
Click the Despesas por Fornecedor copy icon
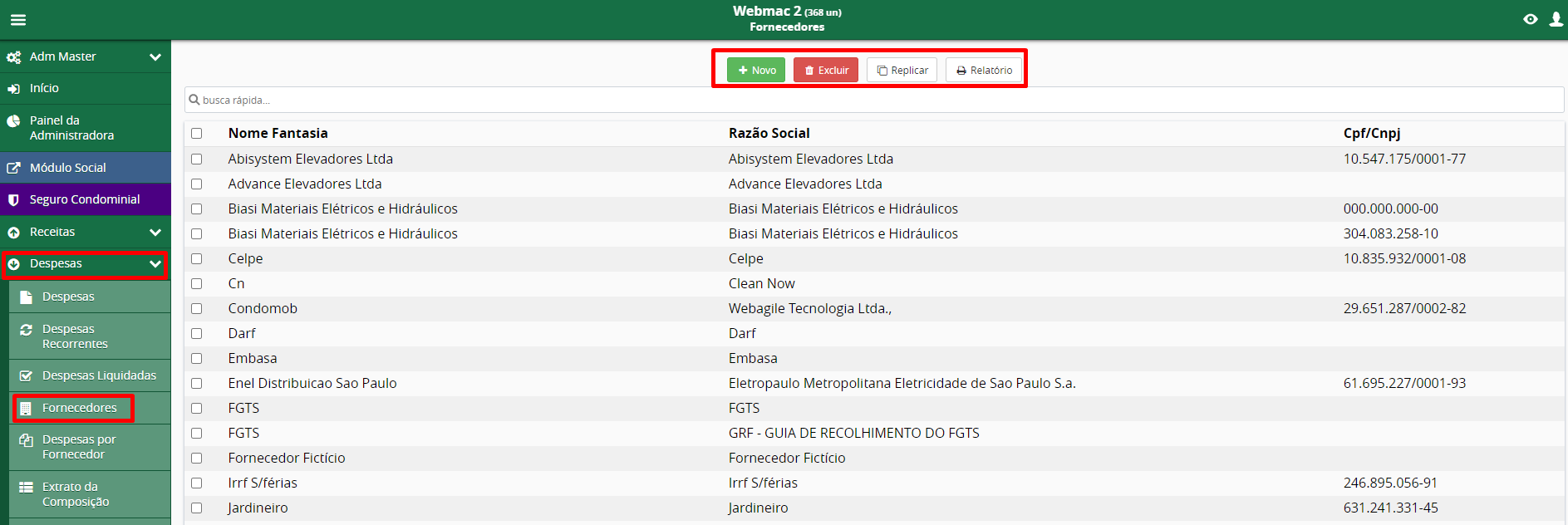[26, 440]
